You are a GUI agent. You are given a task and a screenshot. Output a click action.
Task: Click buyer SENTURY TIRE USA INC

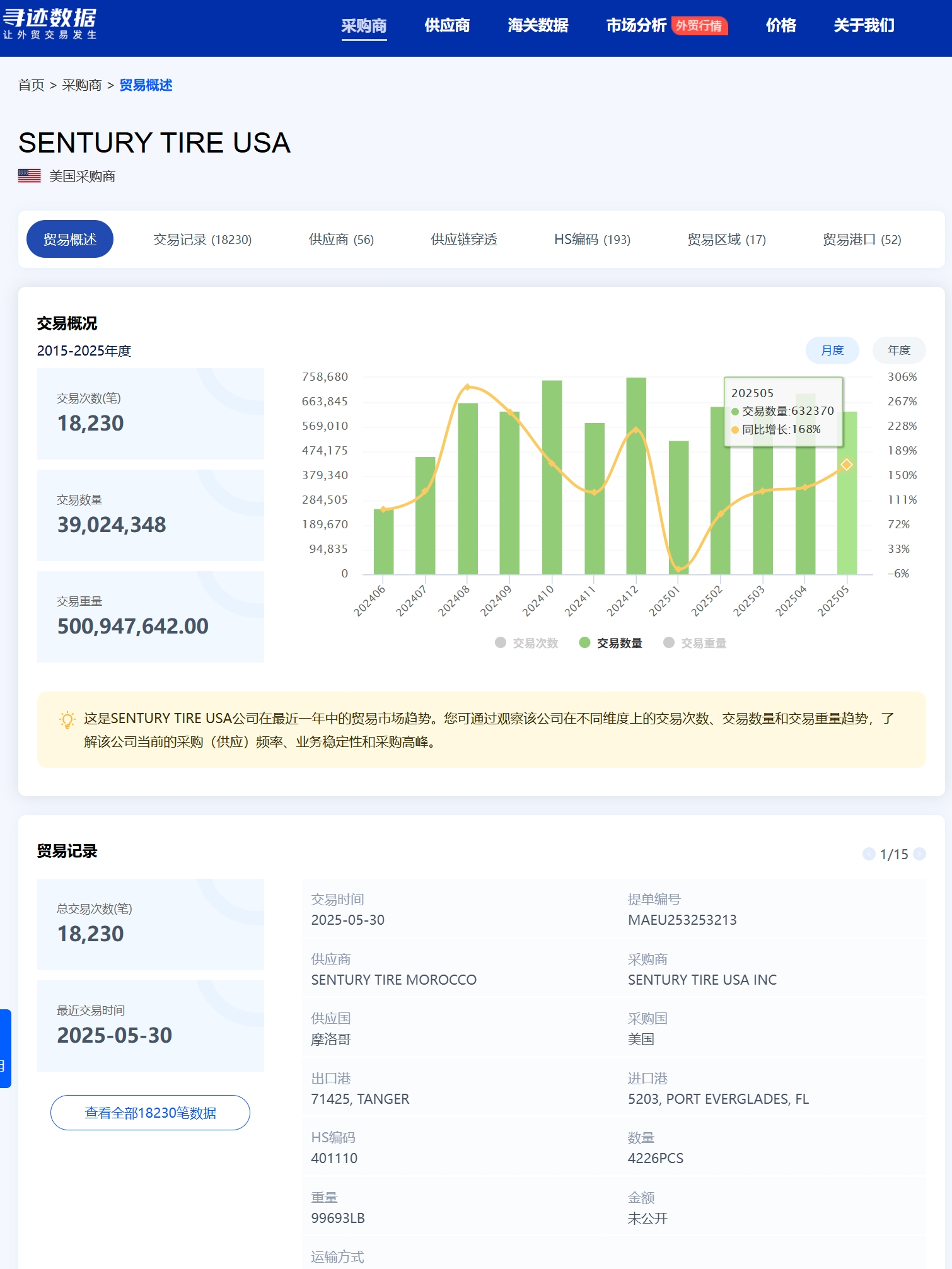click(x=702, y=980)
